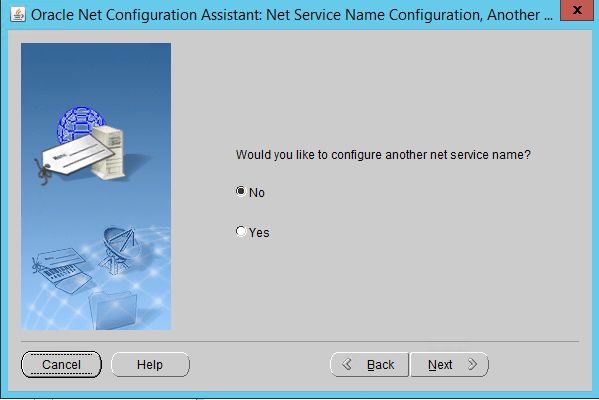Viewport: 599px width, 400px height.
Task: Click the "No" option label text
Action: (x=257, y=193)
